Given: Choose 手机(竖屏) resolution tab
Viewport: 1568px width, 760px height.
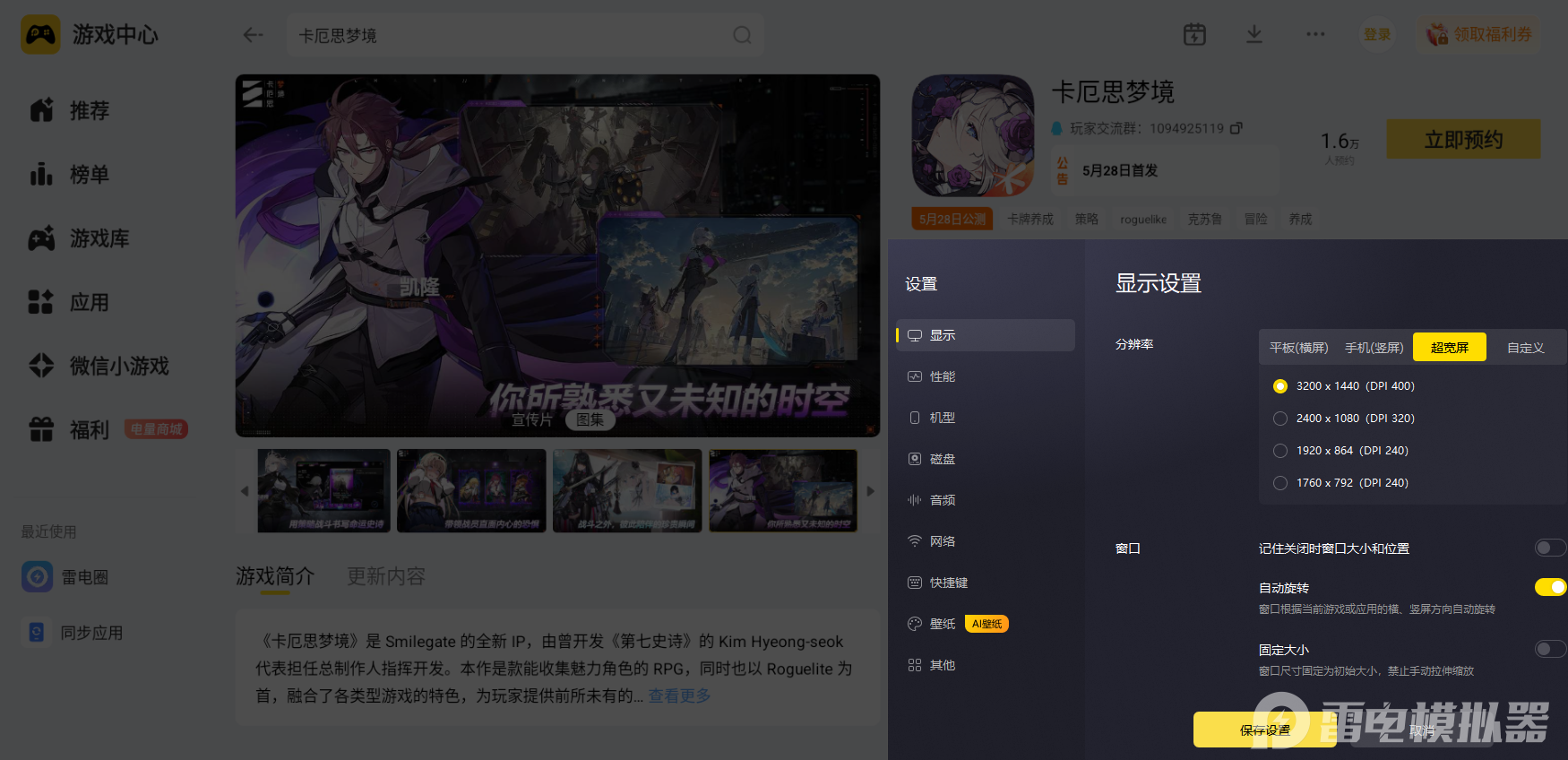Looking at the screenshot, I should click(1374, 348).
